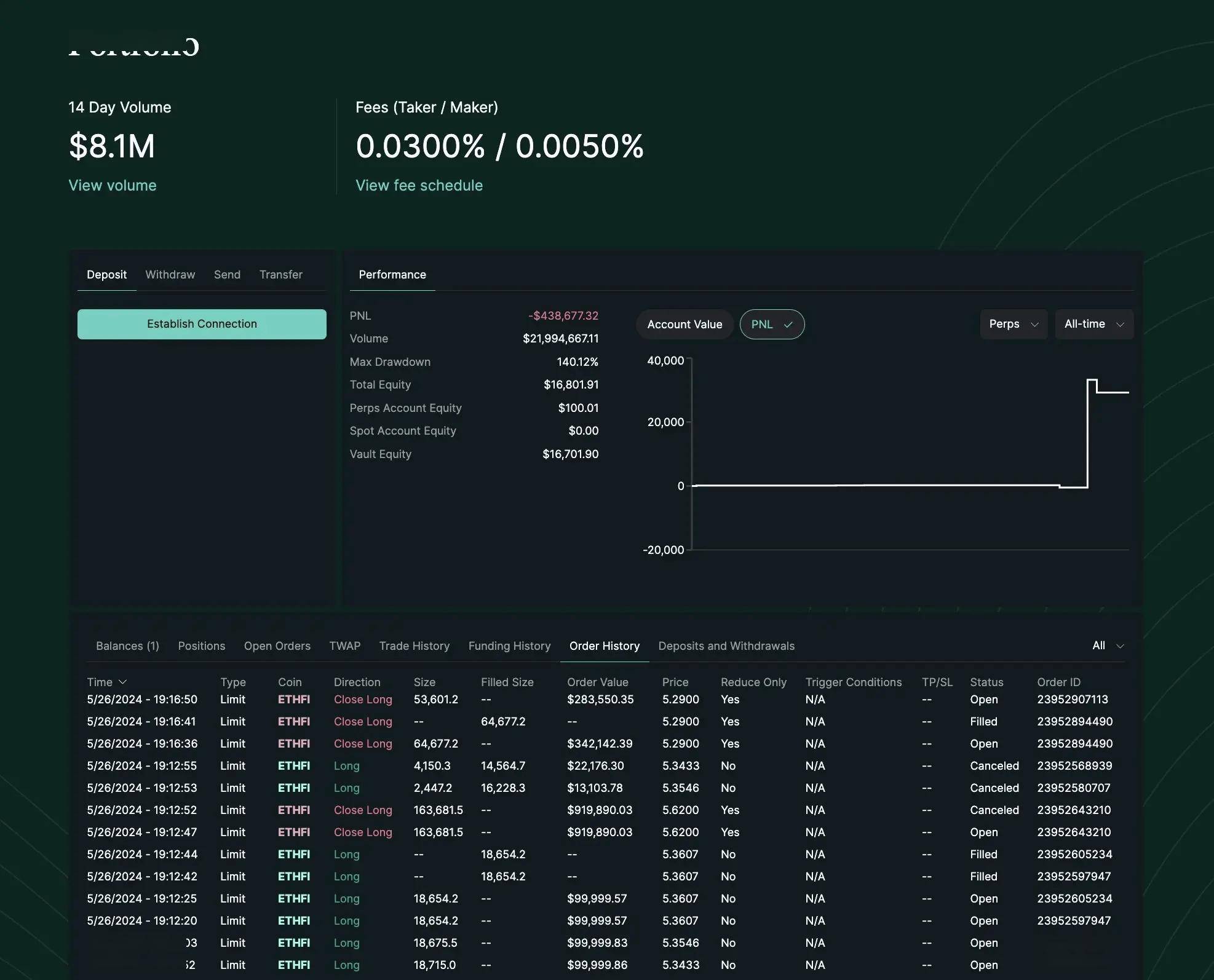Select the Performance tab icon

[392, 273]
